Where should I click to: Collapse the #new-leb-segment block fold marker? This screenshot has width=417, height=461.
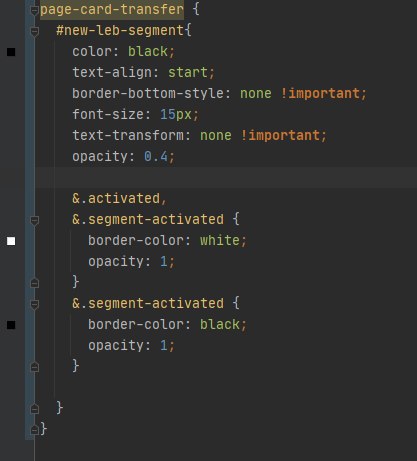tap(34, 32)
